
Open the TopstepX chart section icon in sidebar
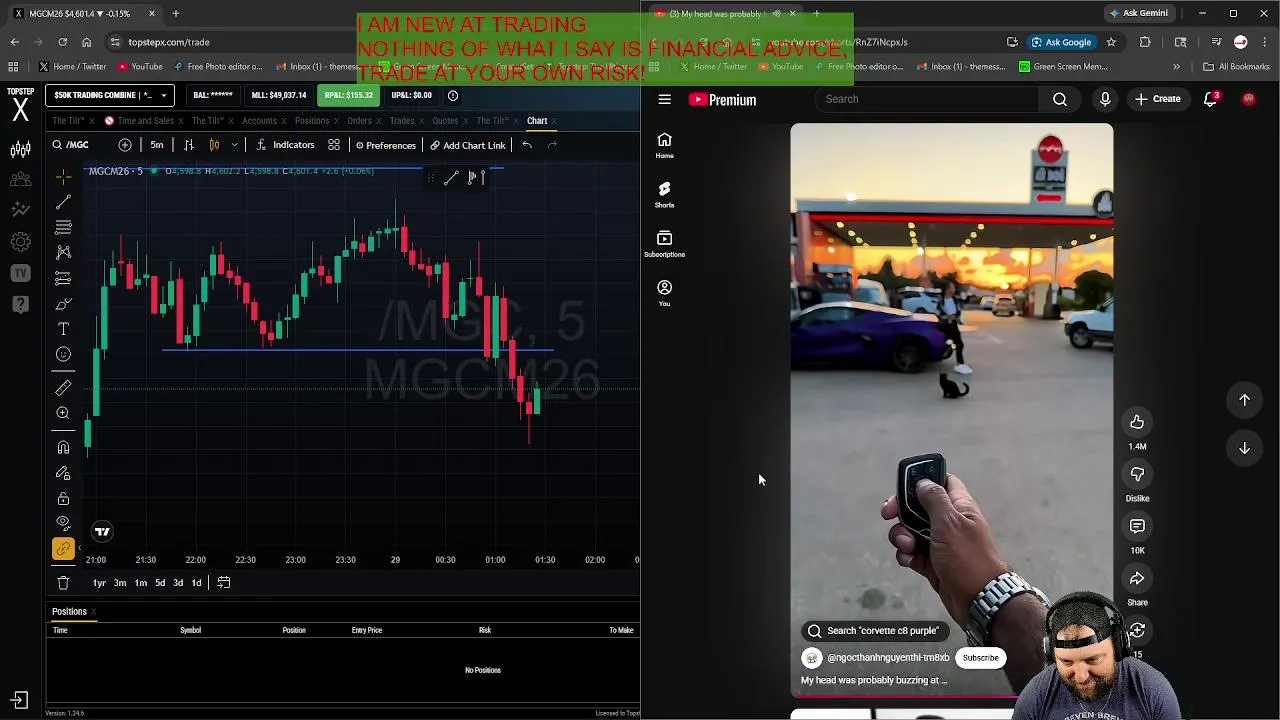click(20, 149)
